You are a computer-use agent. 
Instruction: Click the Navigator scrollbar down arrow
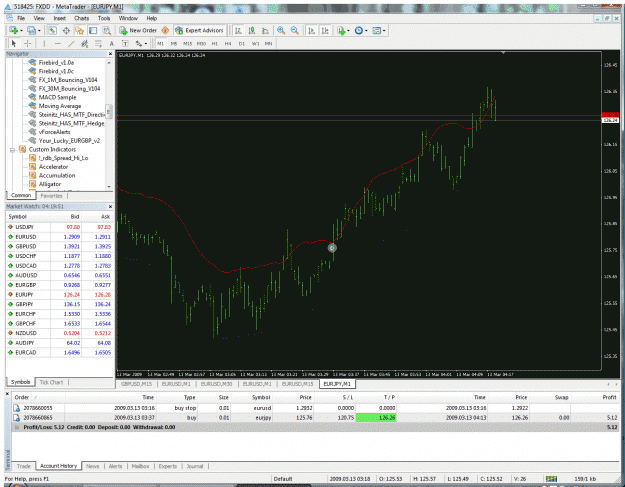(x=109, y=187)
